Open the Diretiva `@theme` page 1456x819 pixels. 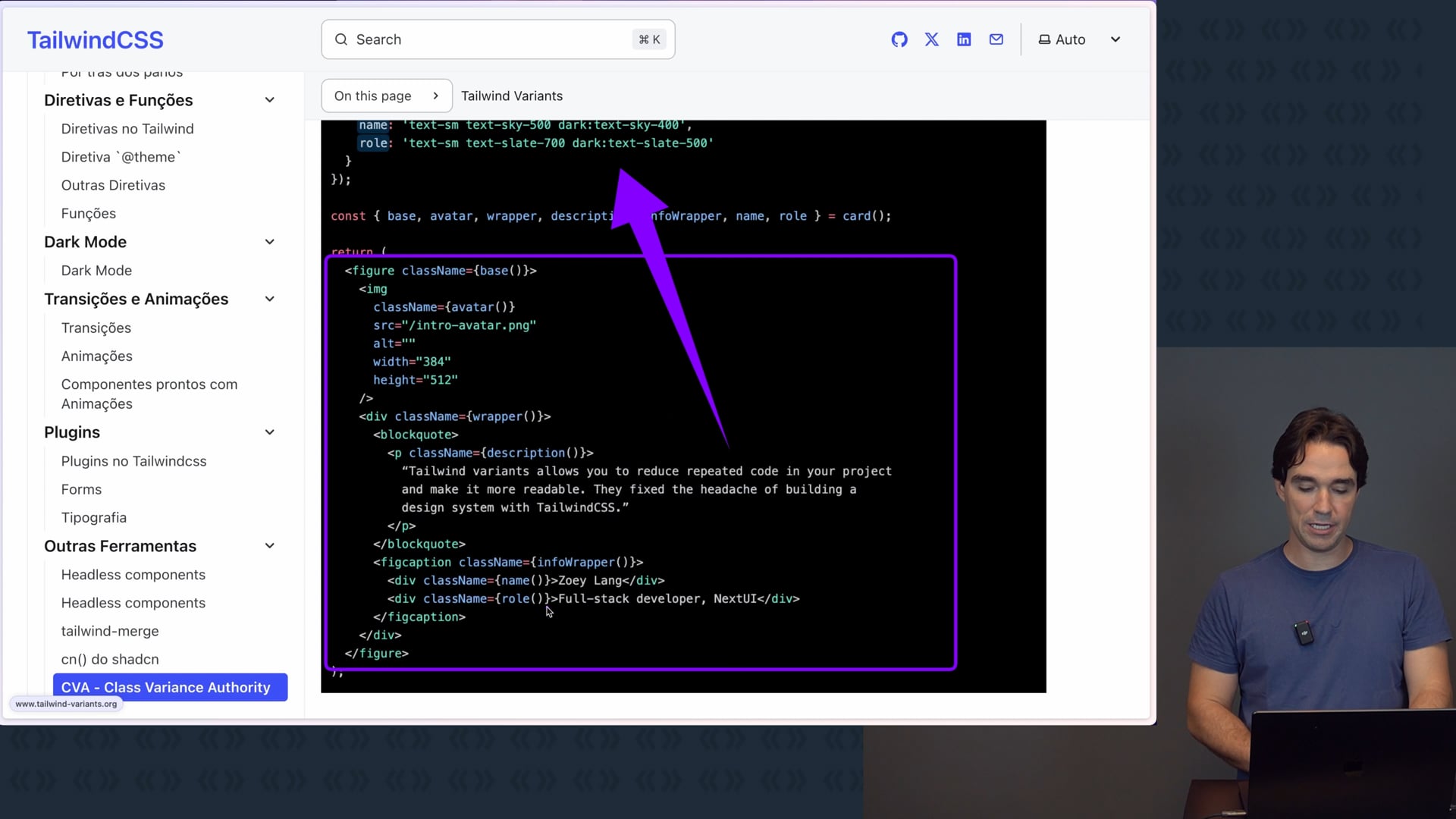coord(121,157)
